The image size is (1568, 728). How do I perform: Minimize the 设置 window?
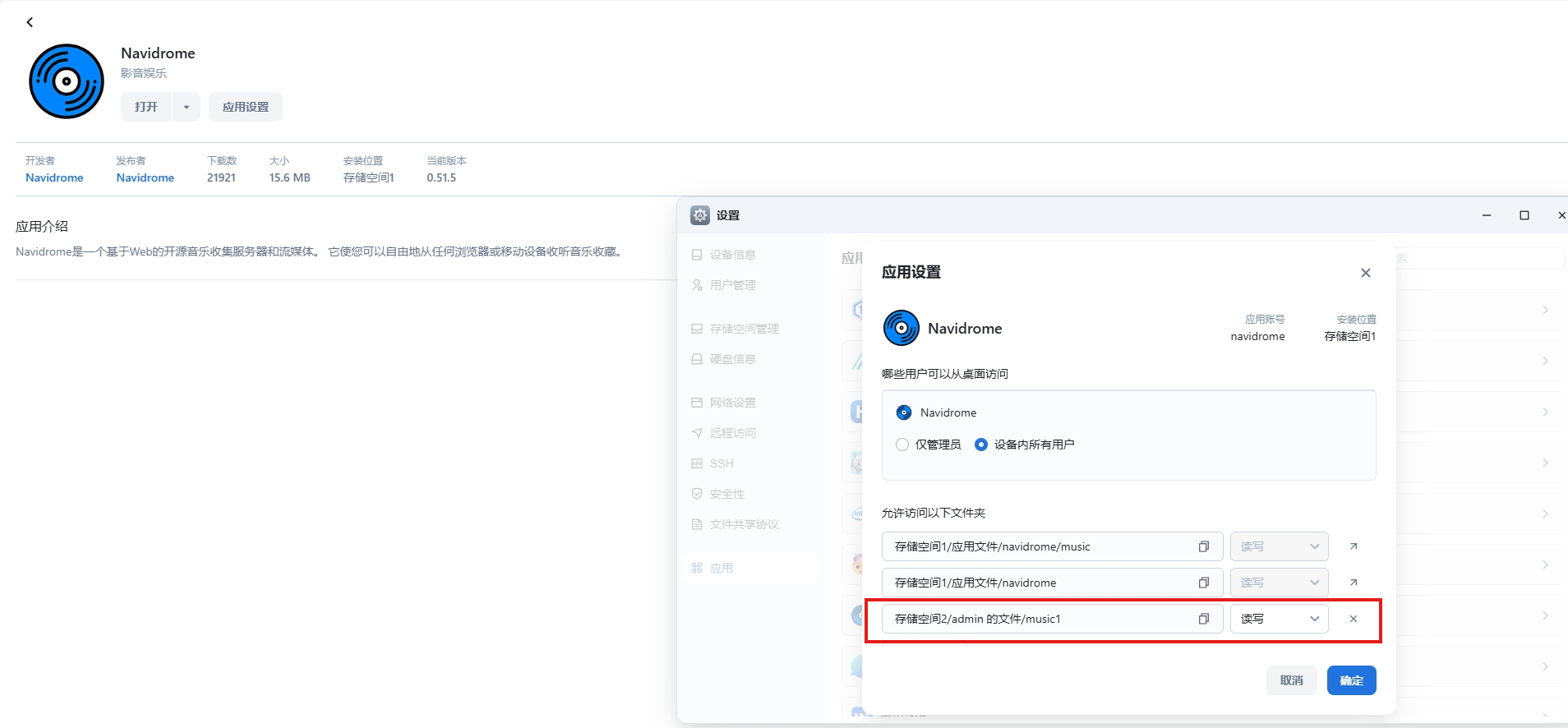1487,215
